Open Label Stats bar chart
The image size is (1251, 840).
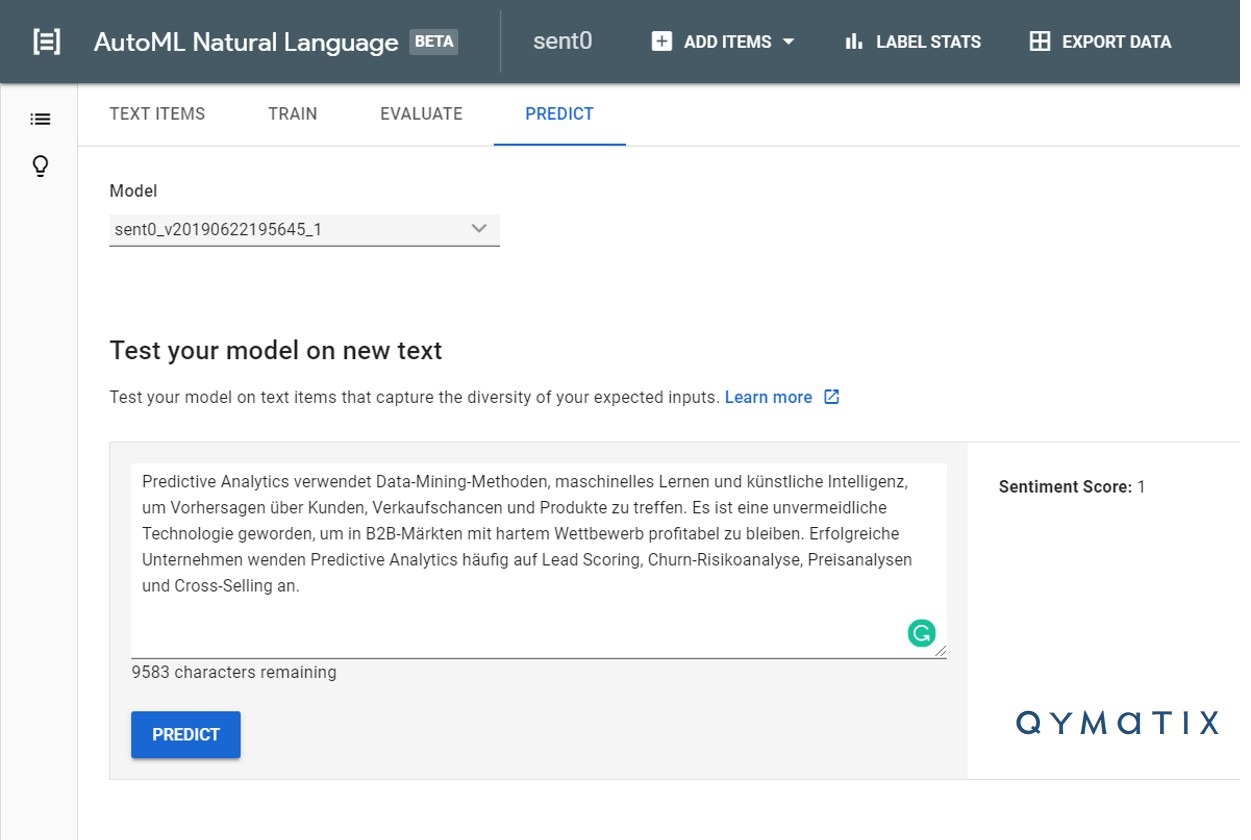[912, 42]
